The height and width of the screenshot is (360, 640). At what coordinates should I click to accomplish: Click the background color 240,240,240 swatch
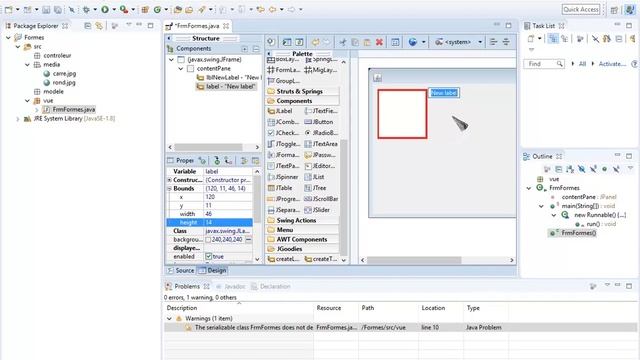pos(208,240)
